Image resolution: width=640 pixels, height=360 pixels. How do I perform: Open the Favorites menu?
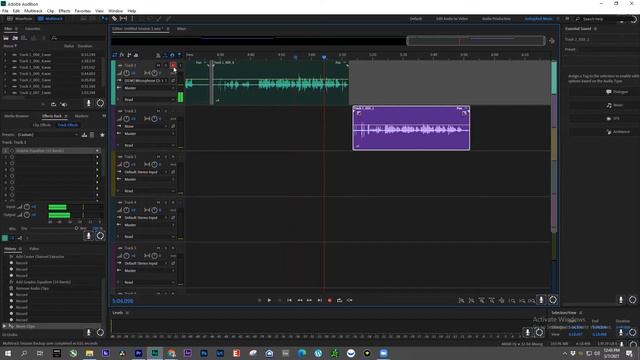click(x=82, y=11)
